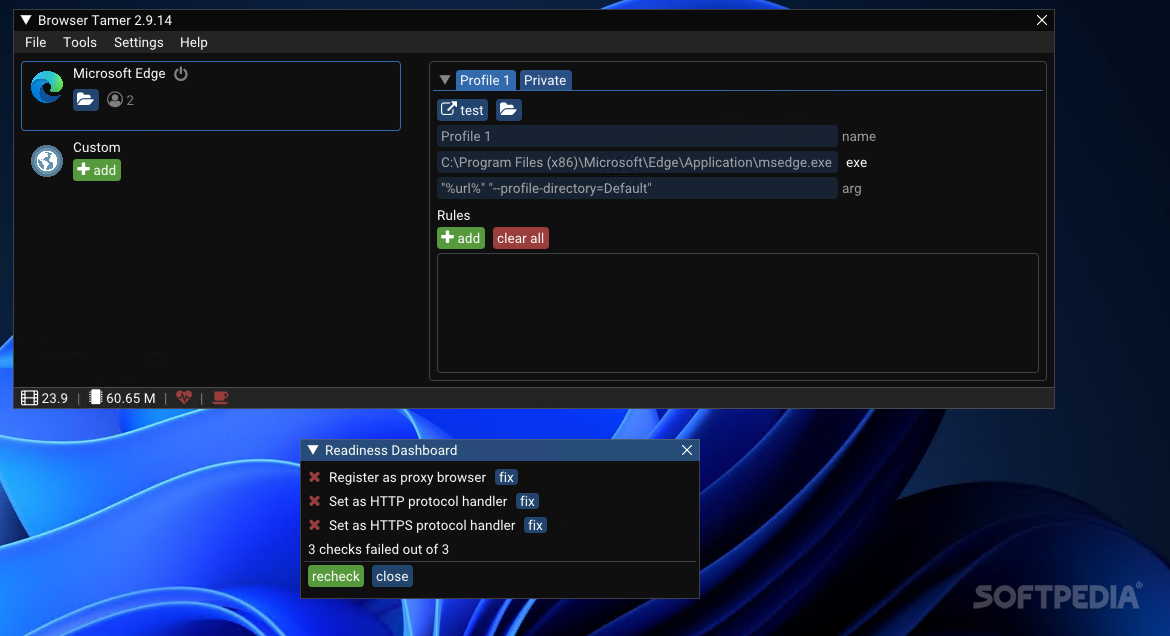1170x636 pixels.
Task: Click the FPS film icon in status bar
Action: [x=29, y=398]
